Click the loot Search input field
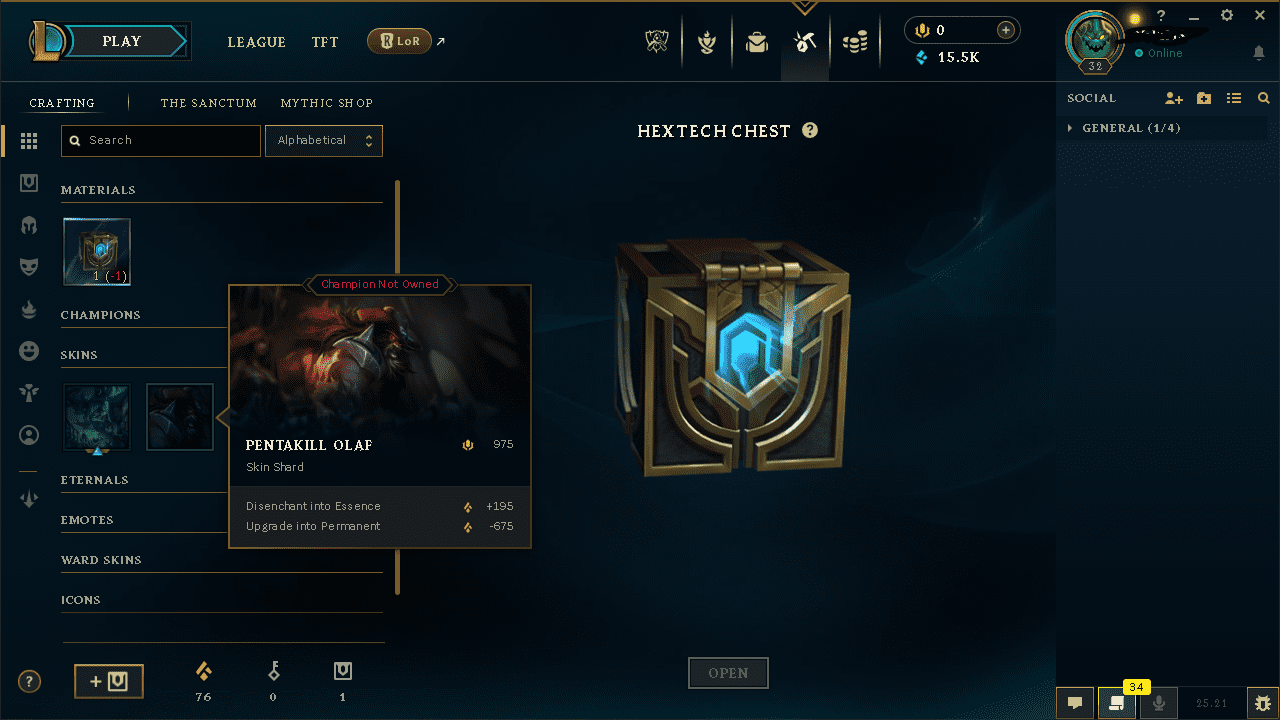Image resolution: width=1280 pixels, height=720 pixels. click(x=161, y=141)
